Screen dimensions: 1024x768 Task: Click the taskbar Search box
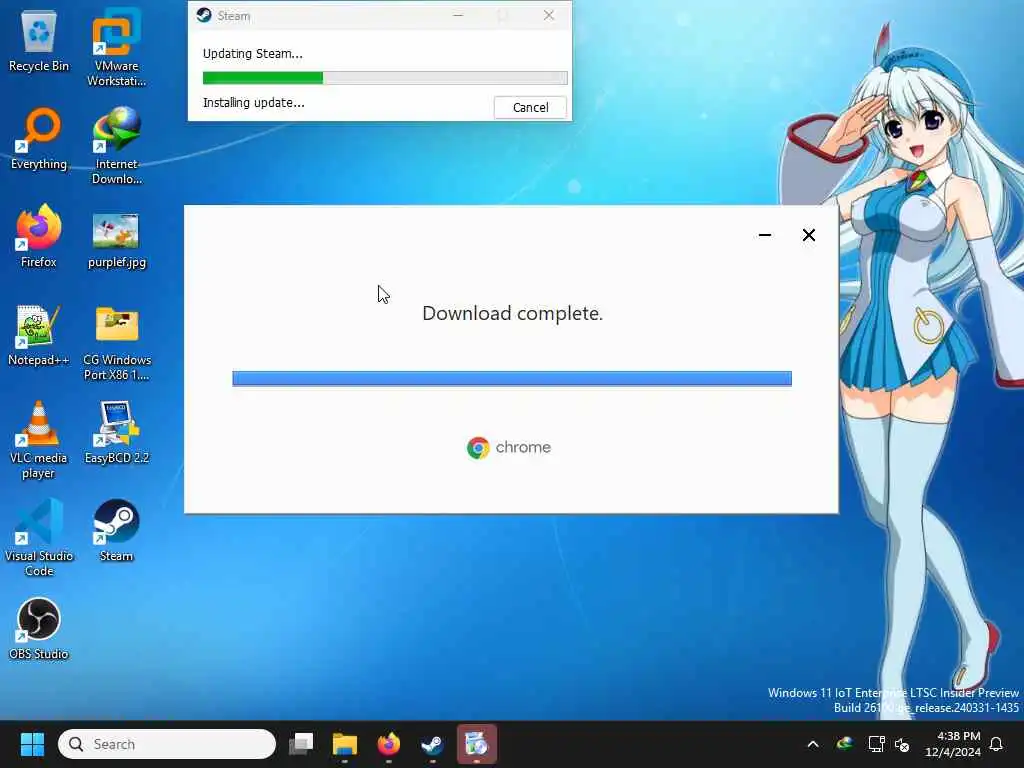[x=167, y=744]
